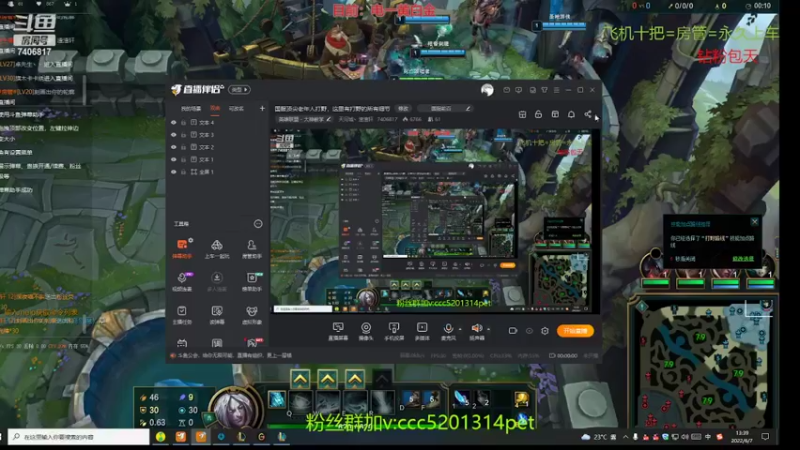Open the toolbox tool between 主播任务 and 虚拟形象
Viewport: 800px width, 450px height.
point(217,314)
